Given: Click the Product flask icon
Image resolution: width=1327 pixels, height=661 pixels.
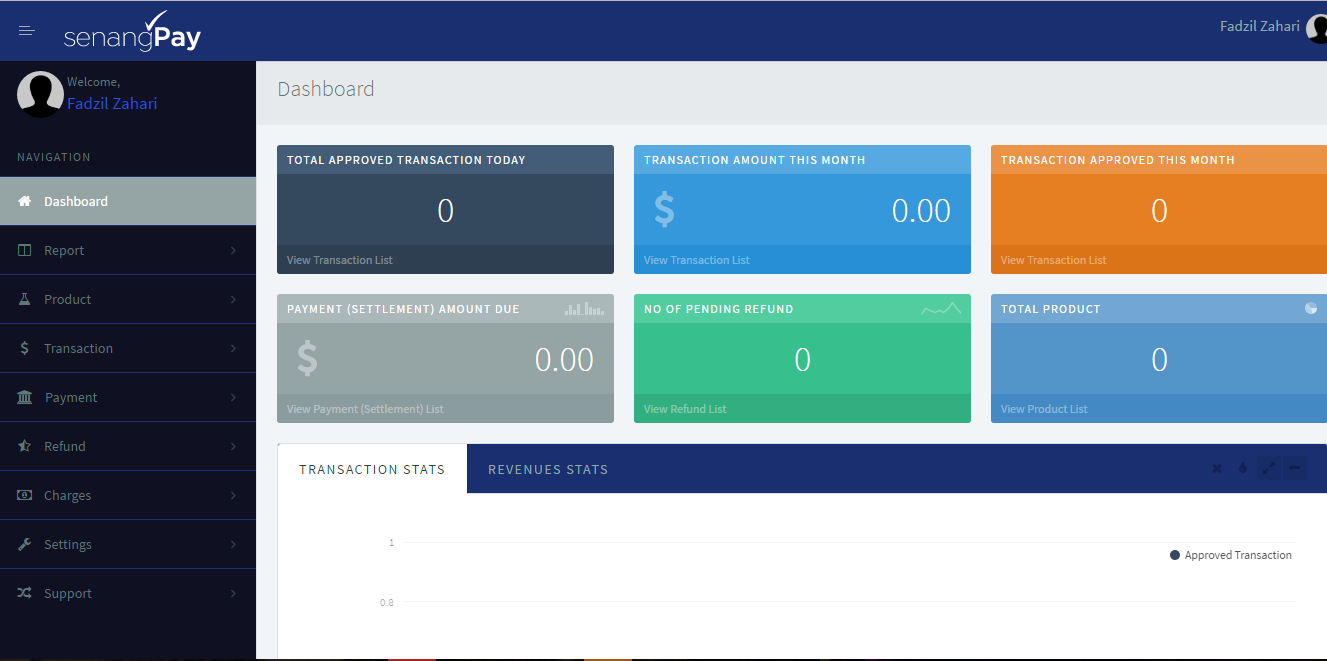Looking at the screenshot, I should tap(25, 299).
